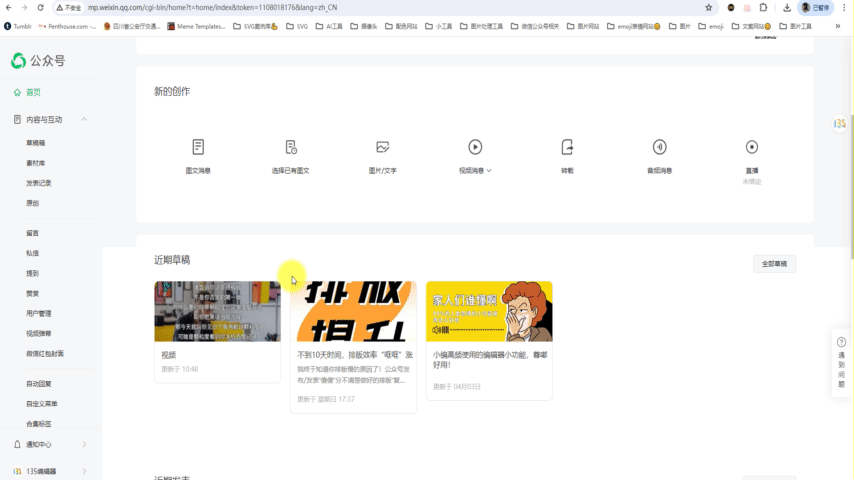Click the browser back arrow

(x=9, y=8)
